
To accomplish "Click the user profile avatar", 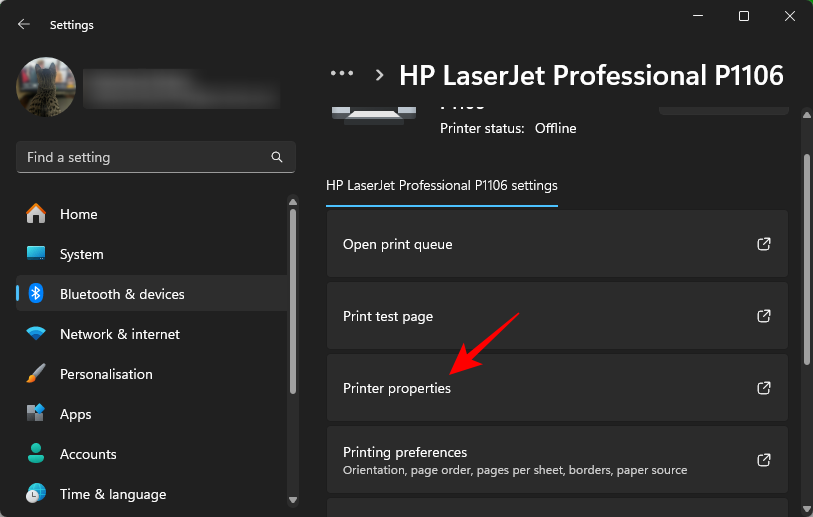I will pos(46,86).
